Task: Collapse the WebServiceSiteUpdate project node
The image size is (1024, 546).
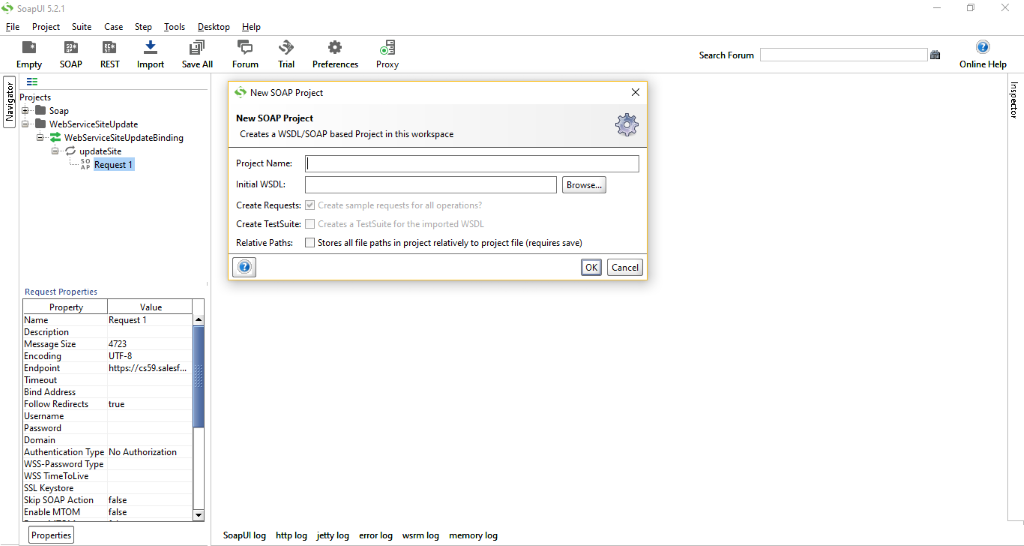Action: pyautogui.click(x=25, y=124)
